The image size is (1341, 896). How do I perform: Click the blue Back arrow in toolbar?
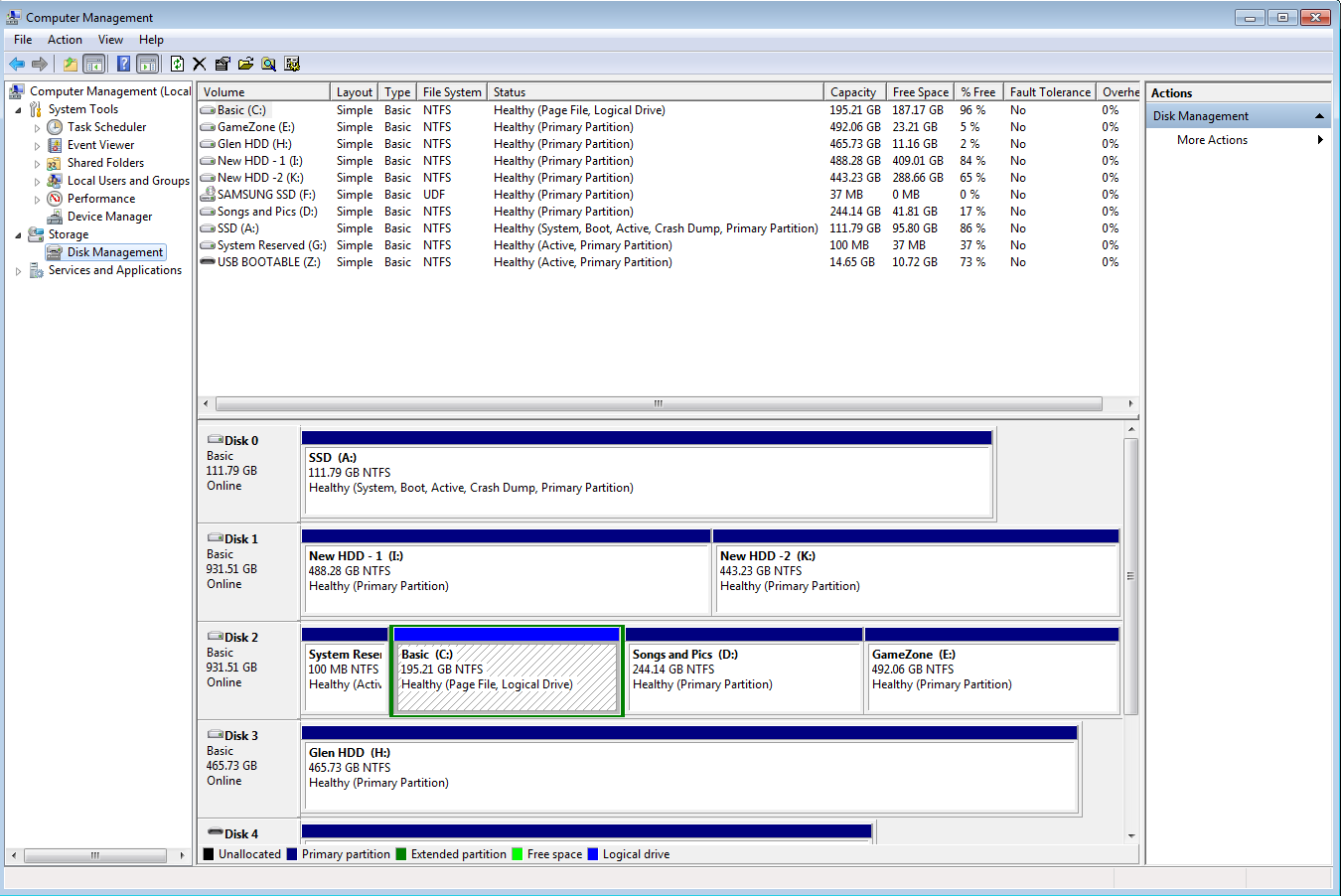(x=17, y=64)
